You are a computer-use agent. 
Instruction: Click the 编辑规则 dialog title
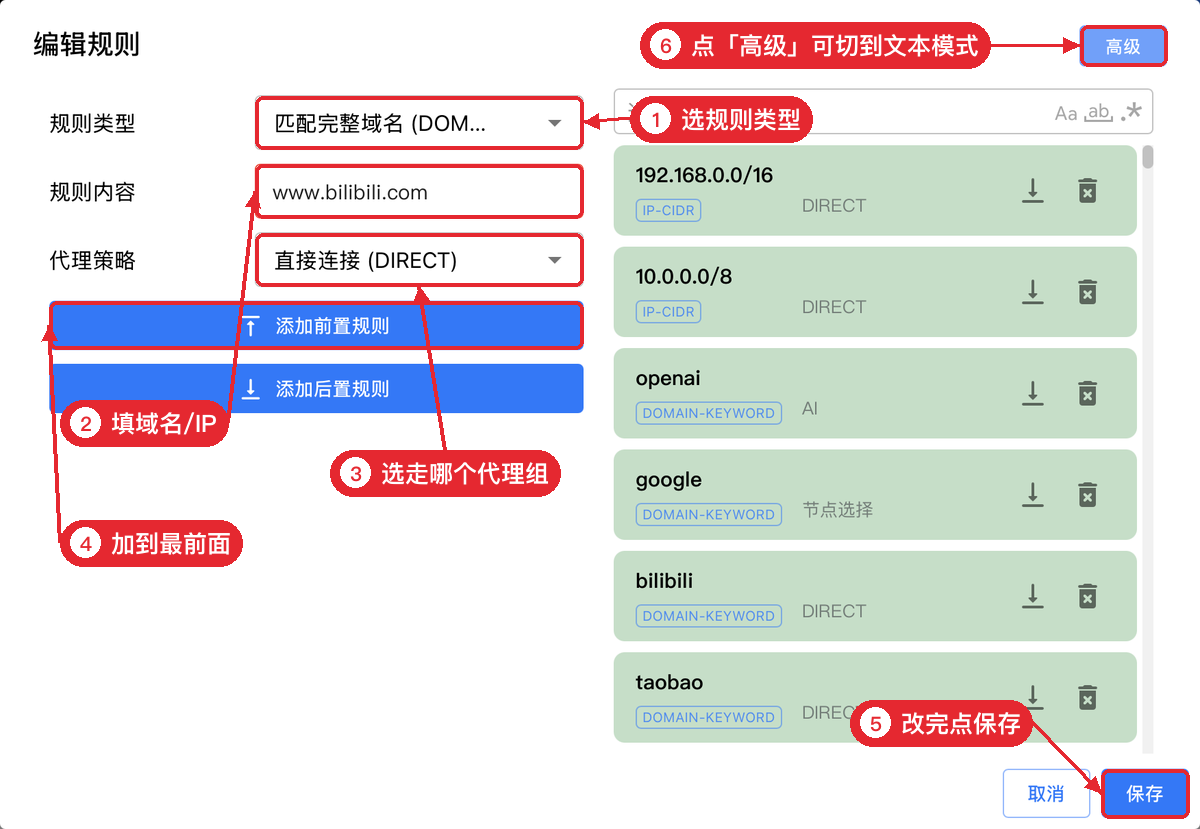[86, 45]
